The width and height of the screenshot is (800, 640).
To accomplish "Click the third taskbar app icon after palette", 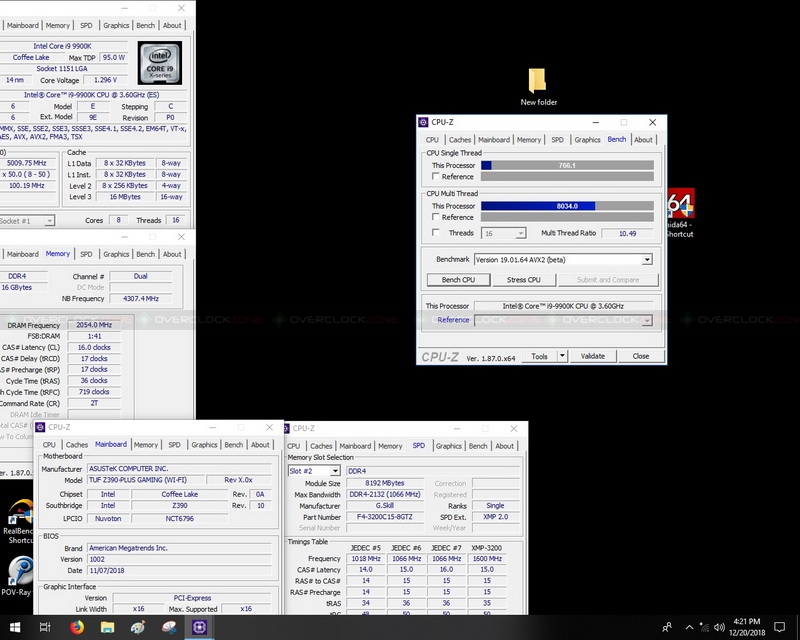I will point(168,627).
